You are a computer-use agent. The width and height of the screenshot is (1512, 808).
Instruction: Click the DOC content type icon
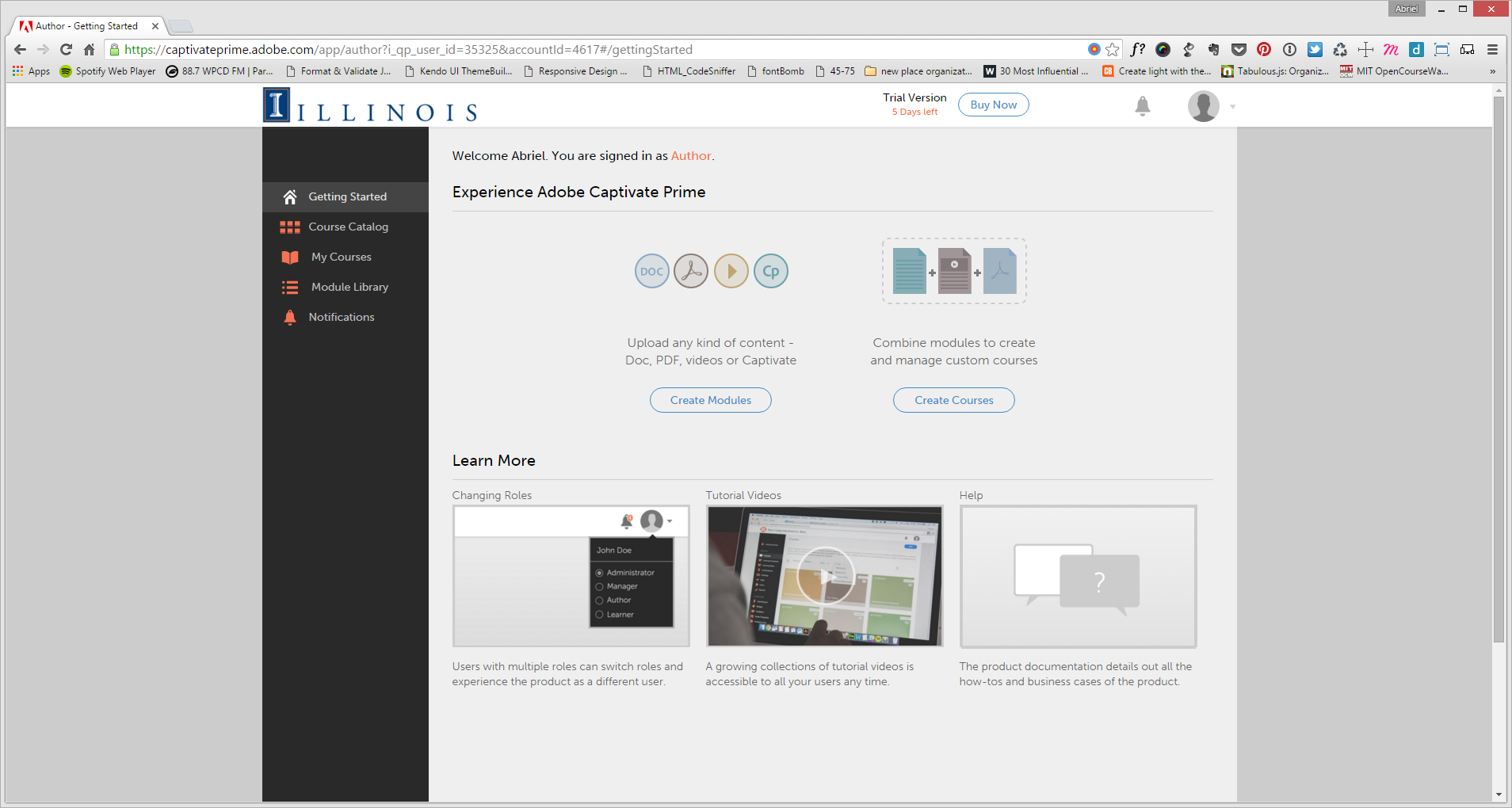pos(652,271)
